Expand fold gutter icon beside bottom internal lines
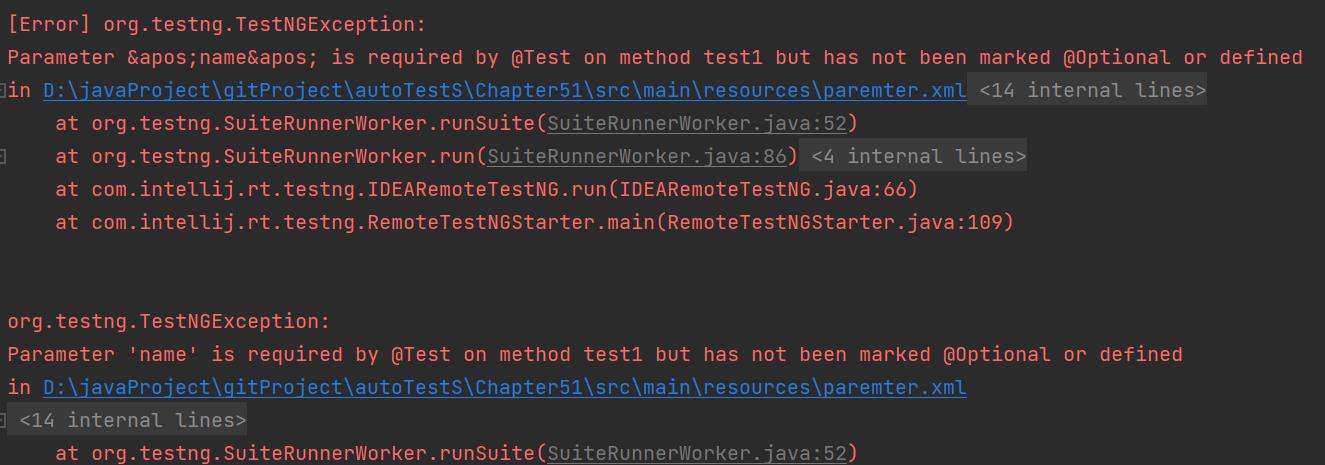 point(3,420)
